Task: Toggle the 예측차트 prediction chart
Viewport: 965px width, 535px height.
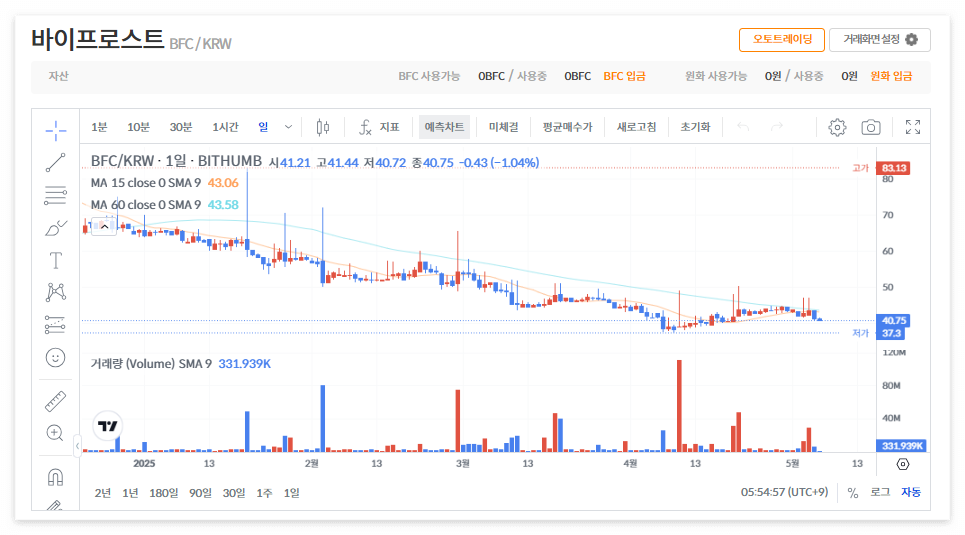Action: 444,127
